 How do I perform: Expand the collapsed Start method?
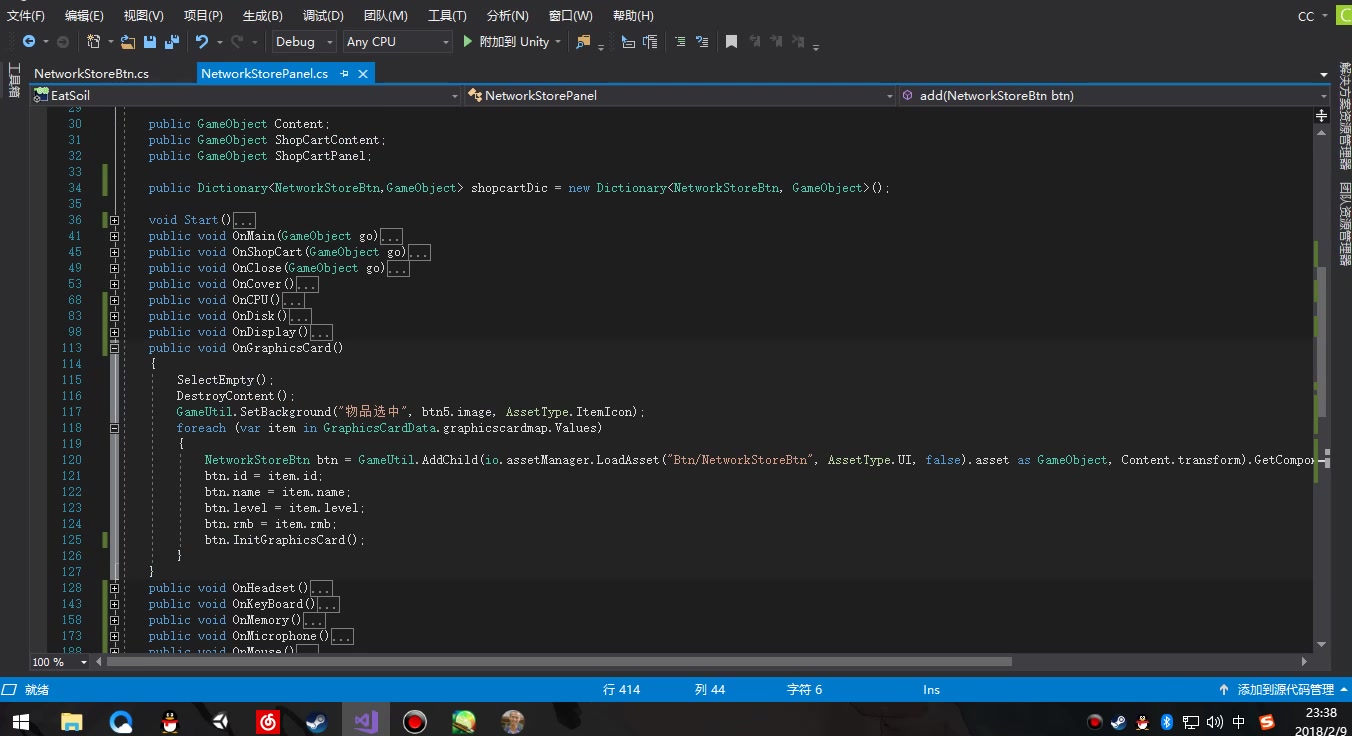[x=114, y=220]
